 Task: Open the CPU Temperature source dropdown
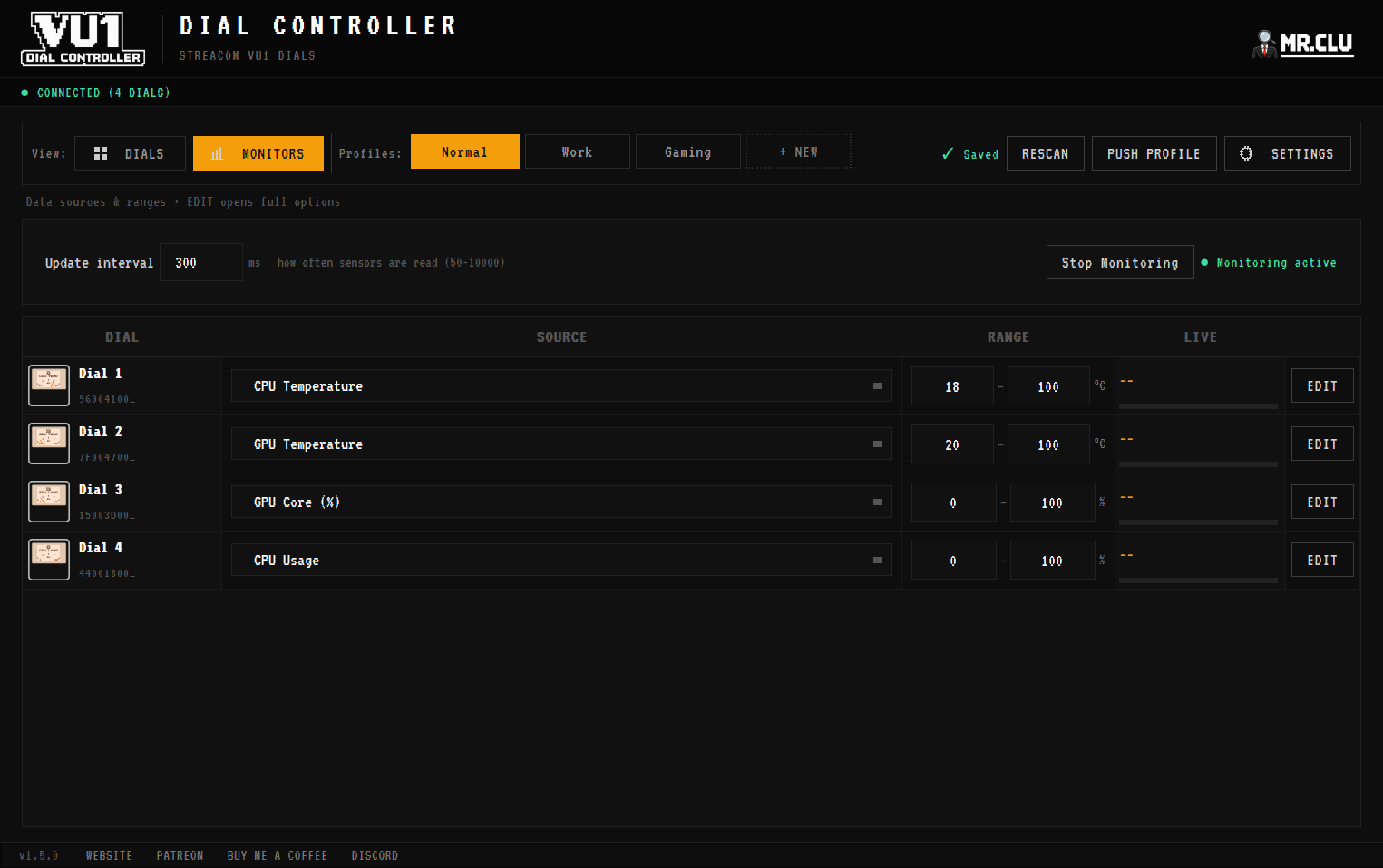tap(561, 385)
